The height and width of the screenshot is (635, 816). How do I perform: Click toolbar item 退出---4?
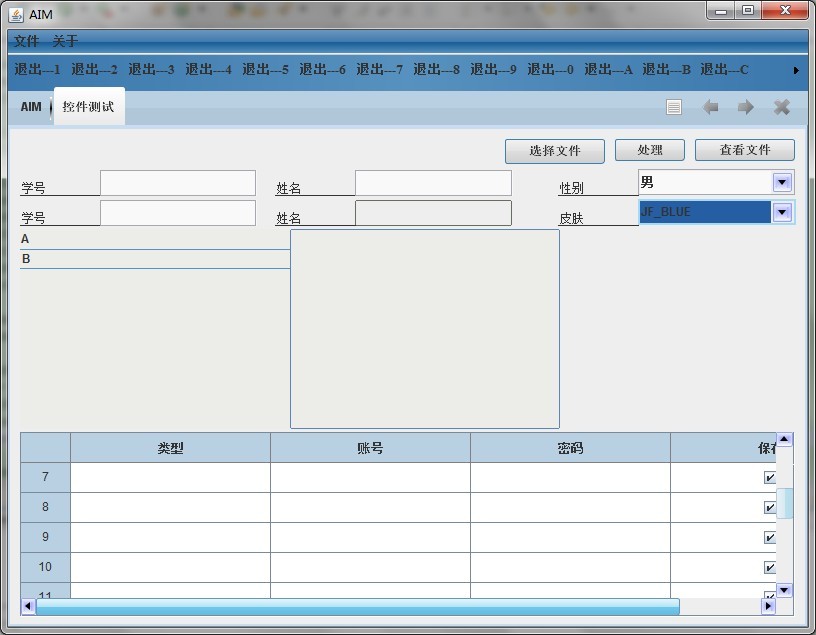pyautogui.click(x=208, y=69)
